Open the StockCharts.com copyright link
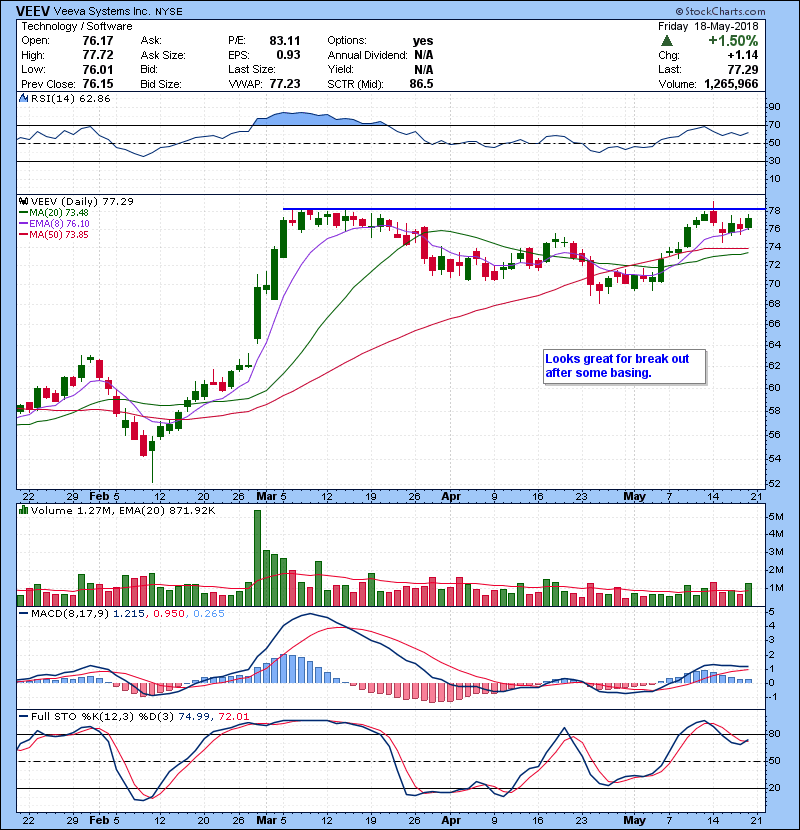This screenshot has height=830, width=800. pos(720,11)
